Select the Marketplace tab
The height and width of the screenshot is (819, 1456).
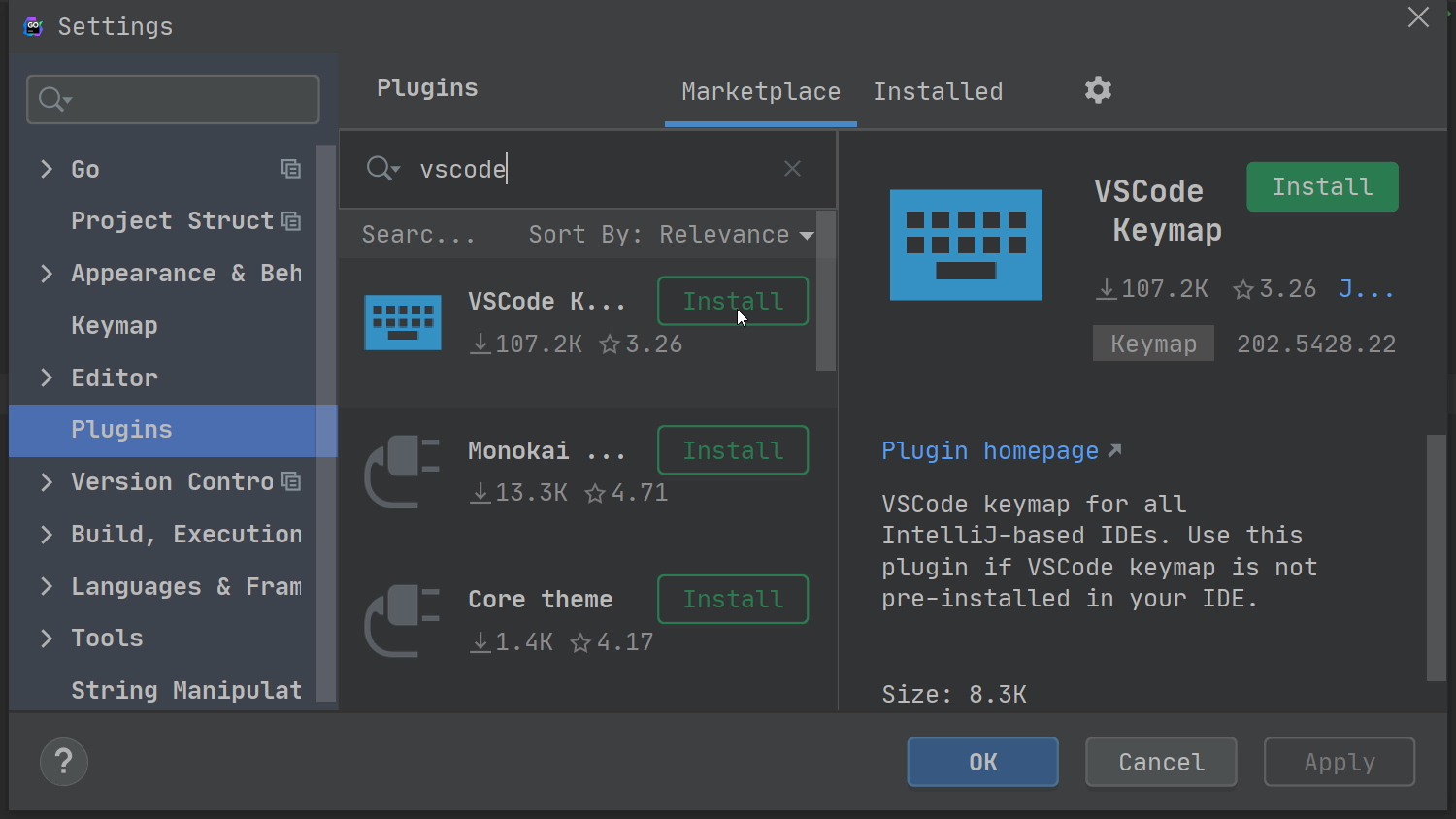click(760, 91)
